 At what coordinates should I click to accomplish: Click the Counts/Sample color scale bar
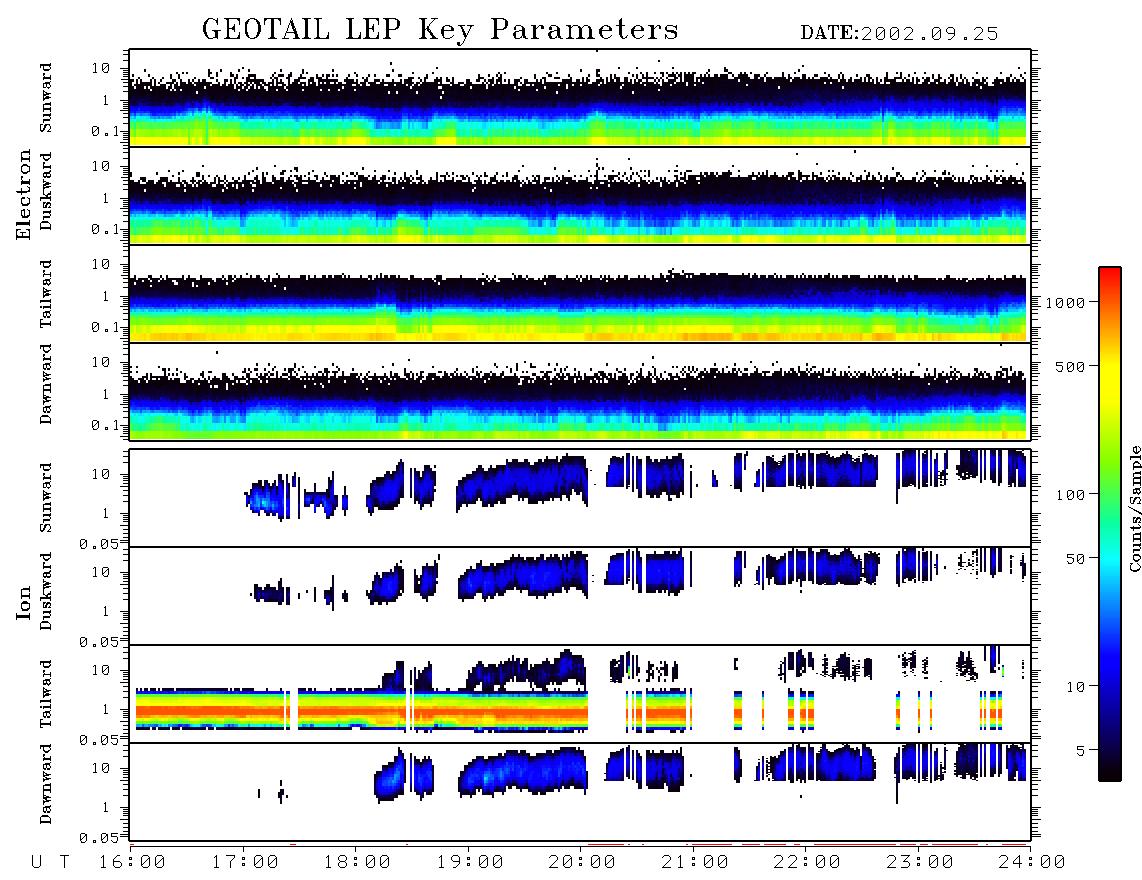[x=1109, y=524]
